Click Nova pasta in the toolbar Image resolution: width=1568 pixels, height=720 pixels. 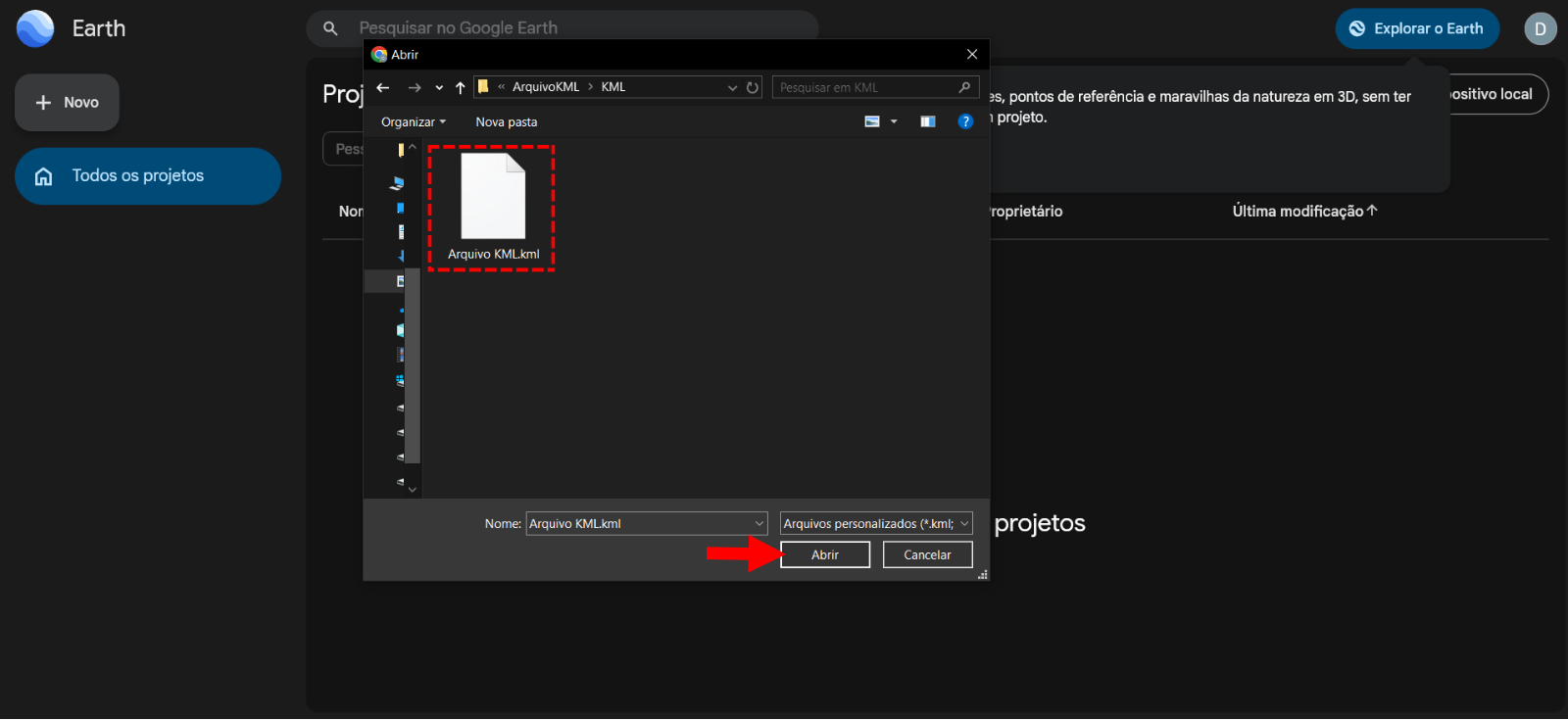point(506,121)
